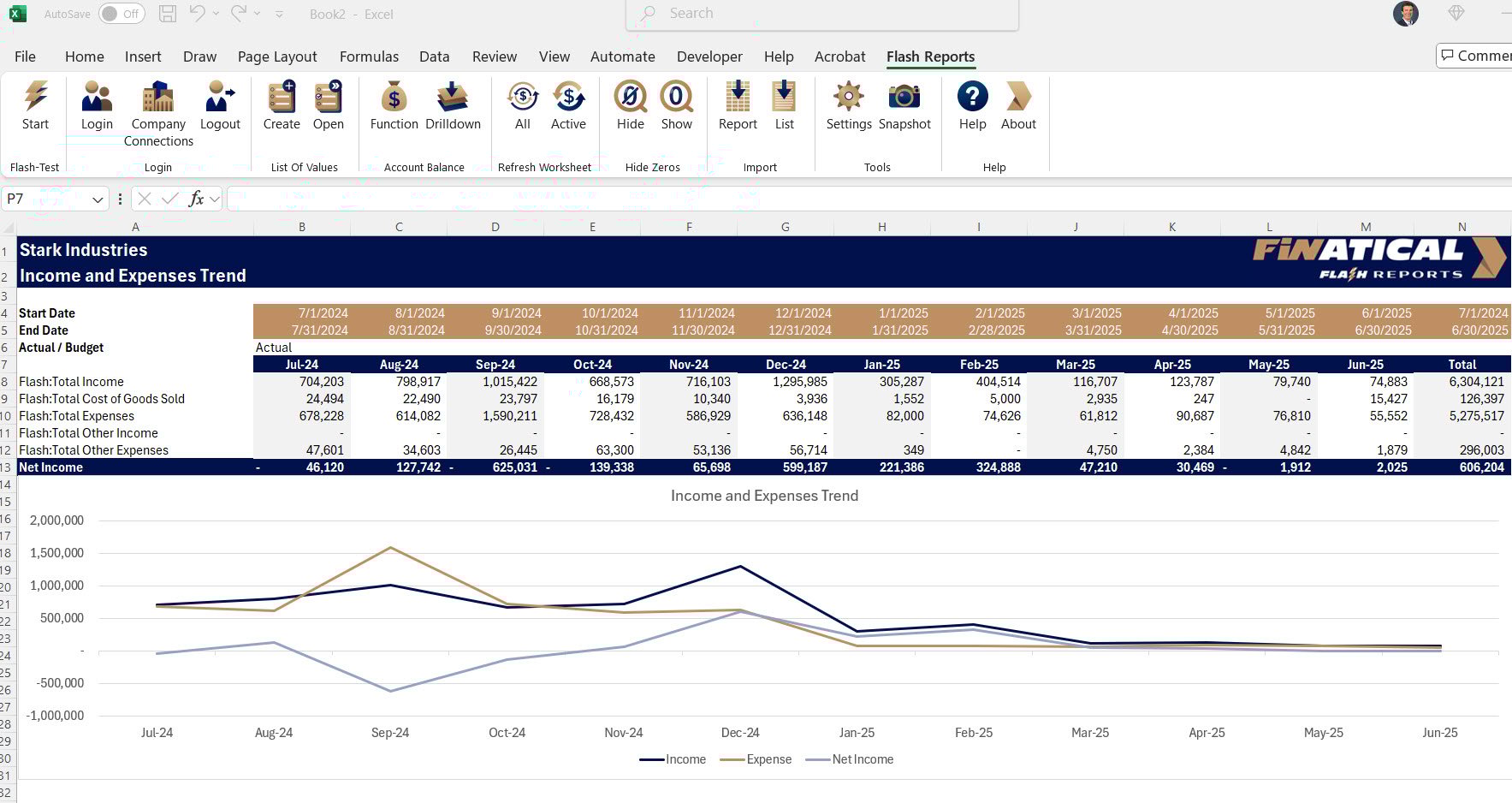
Task: Show zero rows with Show button
Action: coord(676,106)
